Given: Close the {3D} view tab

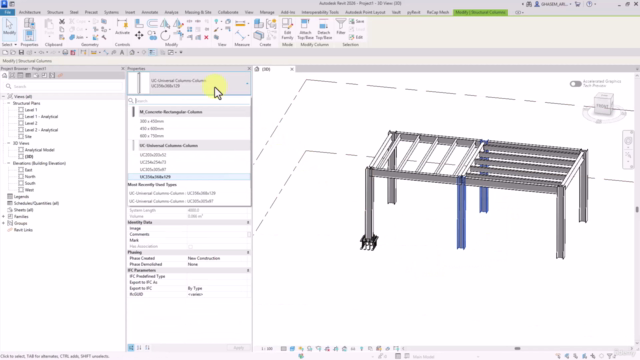Looking at the screenshot, I should point(292,69).
